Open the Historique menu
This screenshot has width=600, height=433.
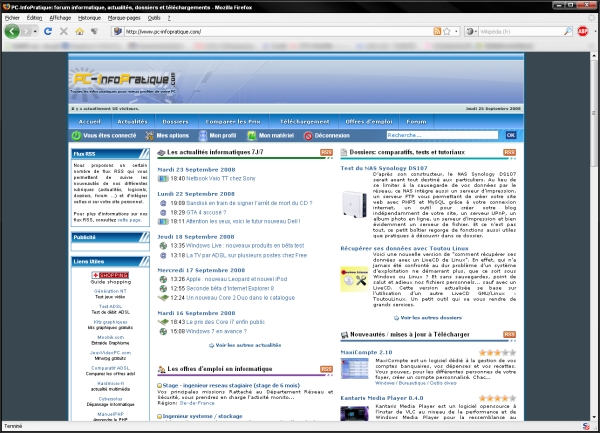[x=89, y=18]
